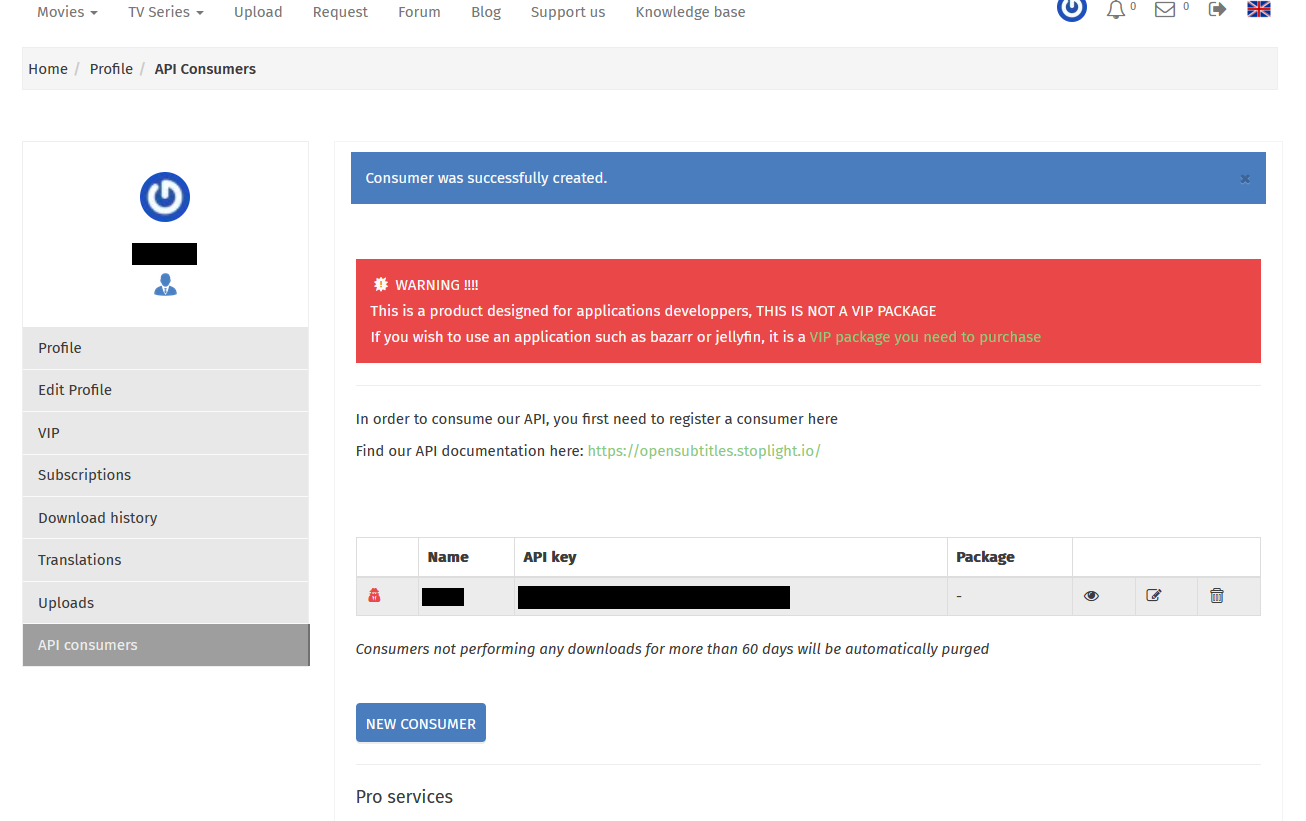The image size is (1306, 821).
Task: Reveal the API key with the eye icon
Action: pos(1091,595)
